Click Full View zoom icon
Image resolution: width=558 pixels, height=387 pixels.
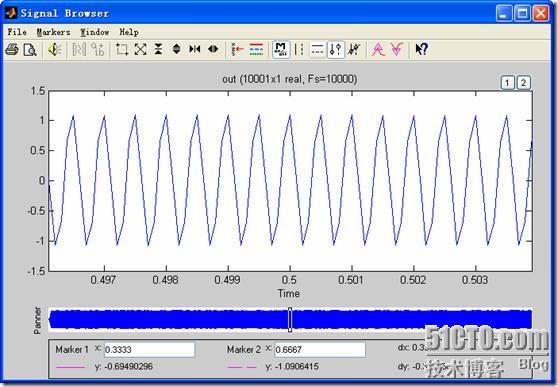point(141,49)
